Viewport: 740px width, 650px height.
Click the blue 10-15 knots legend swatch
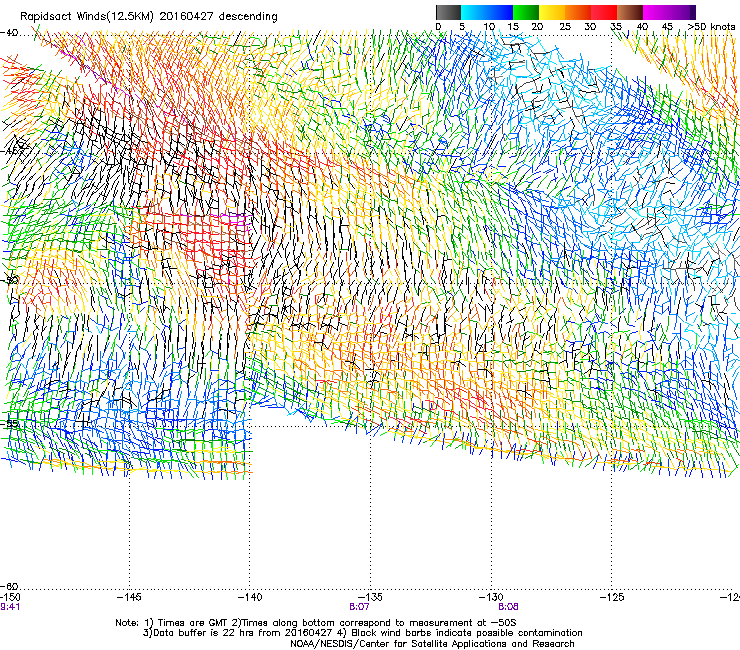coord(500,12)
